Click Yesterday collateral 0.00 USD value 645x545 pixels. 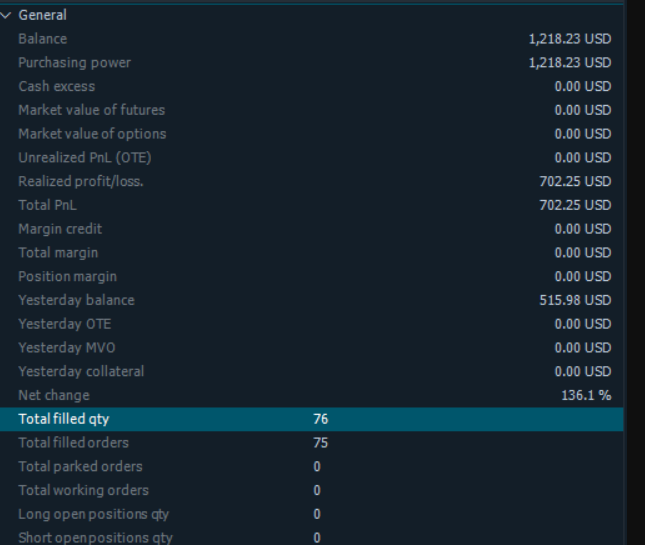point(583,371)
